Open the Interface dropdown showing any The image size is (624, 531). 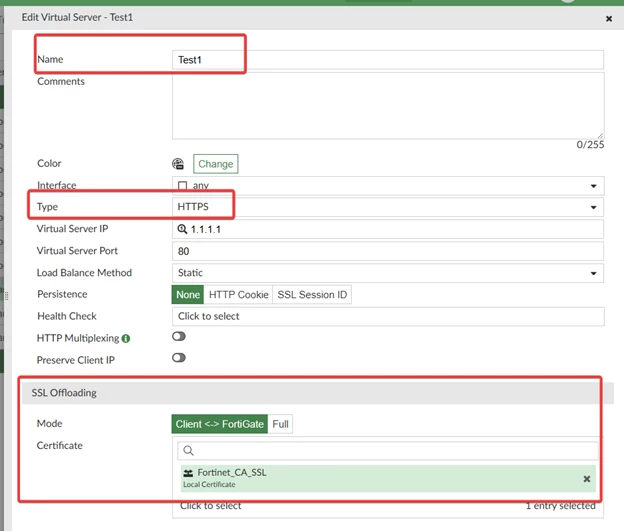click(x=388, y=185)
